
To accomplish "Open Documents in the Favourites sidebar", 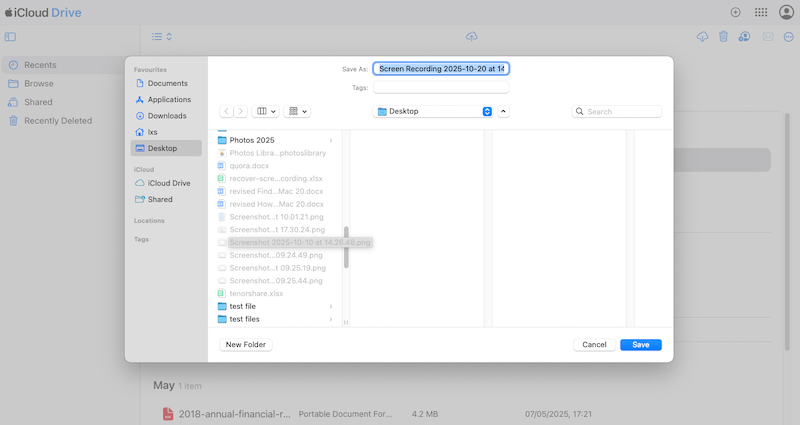I will click(166, 83).
